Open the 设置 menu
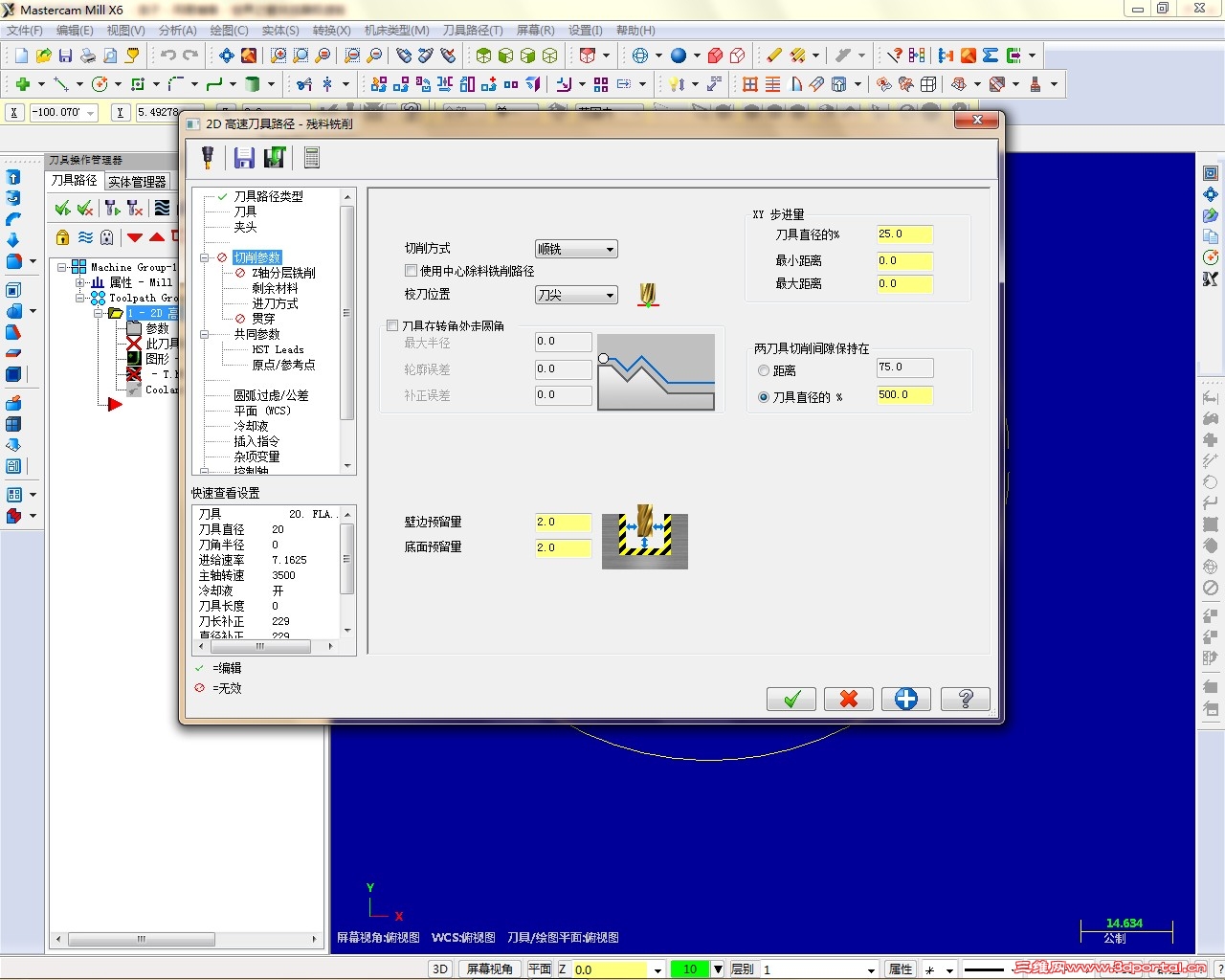This screenshot has width=1225, height=980. point(584,30)
